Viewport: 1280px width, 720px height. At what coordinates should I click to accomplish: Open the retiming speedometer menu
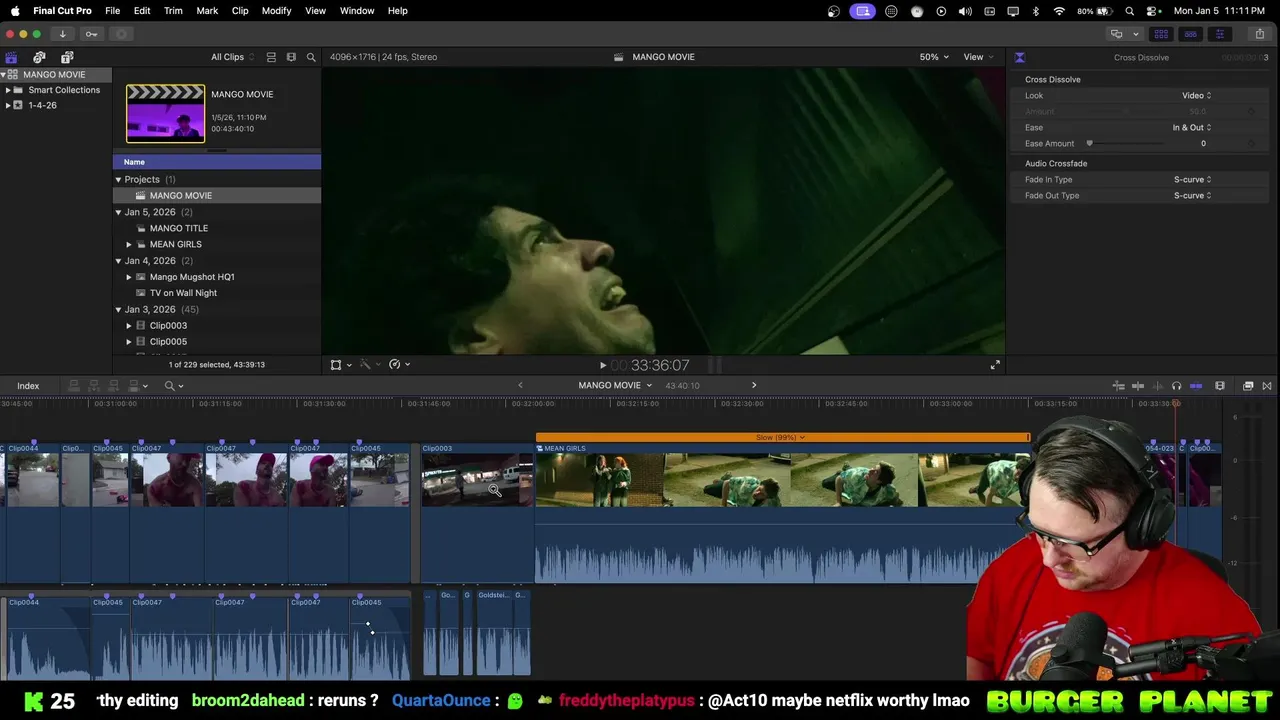399,365
